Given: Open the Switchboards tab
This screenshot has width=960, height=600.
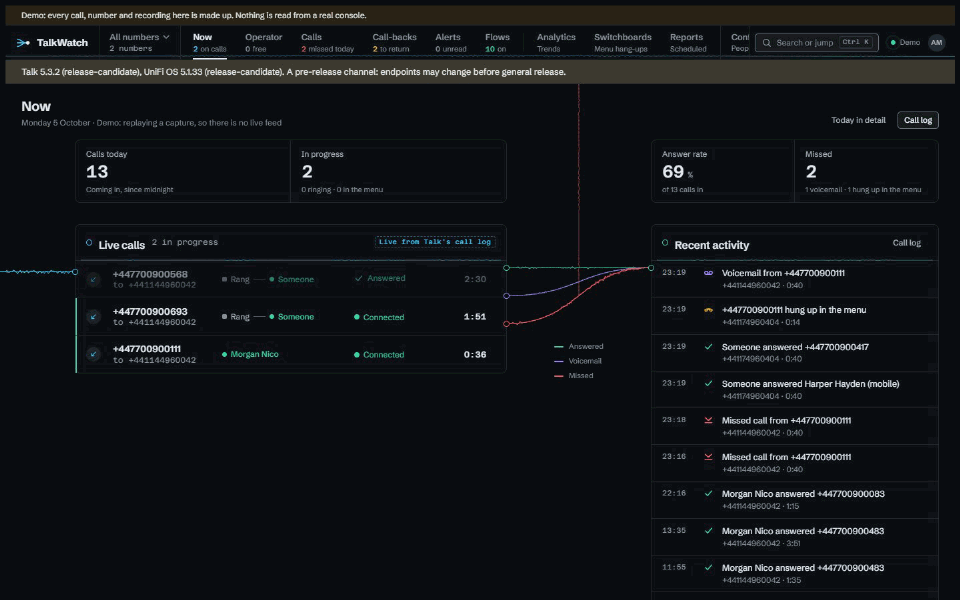Looking at the screenshot, I should [x=623, y=42].
